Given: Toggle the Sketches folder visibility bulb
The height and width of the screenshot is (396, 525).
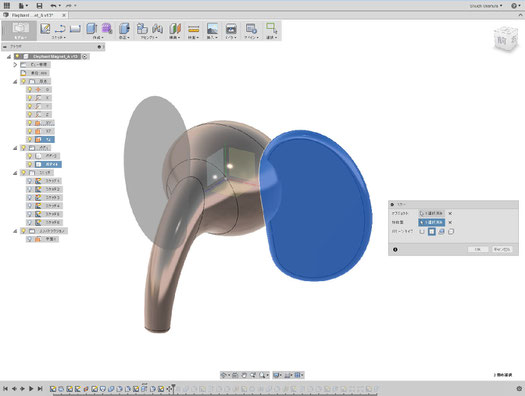Looking at the screenshot, I should tap(23, 173).
